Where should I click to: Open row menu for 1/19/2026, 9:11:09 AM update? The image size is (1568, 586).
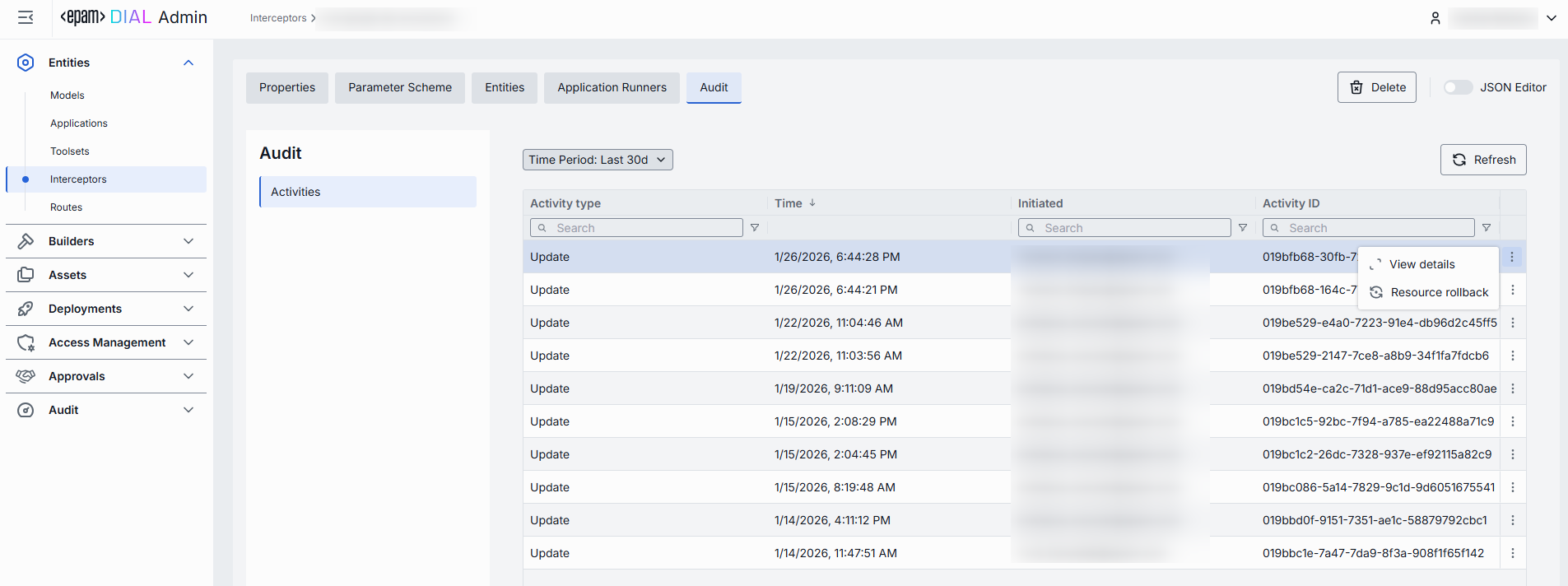click(1512, 388)
